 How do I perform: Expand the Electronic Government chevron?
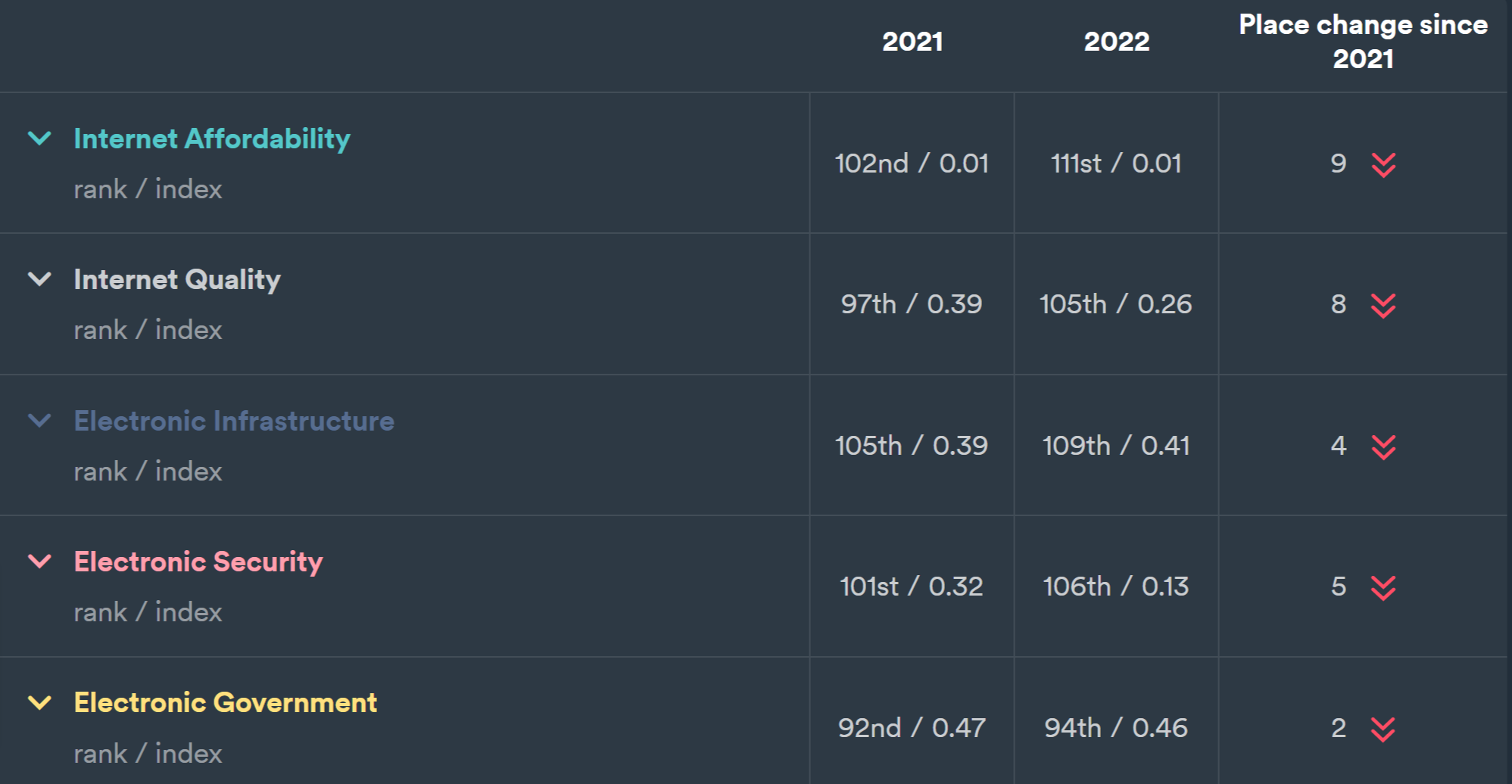[39, 703]
